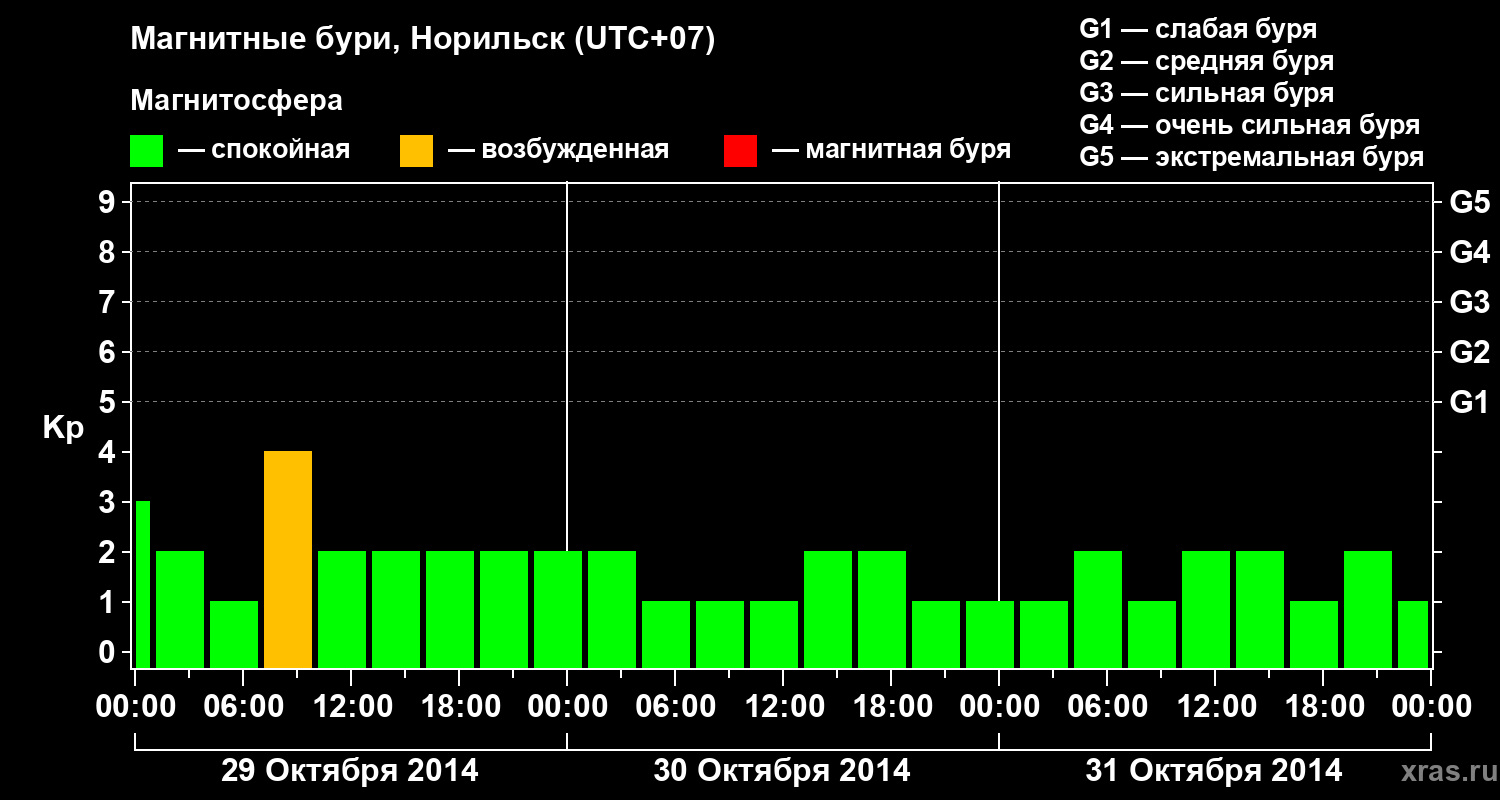This screenshot has width=1500, height=800.
Task: Select the thin Kp 3 bar at chart start
Action: (142, 584)
